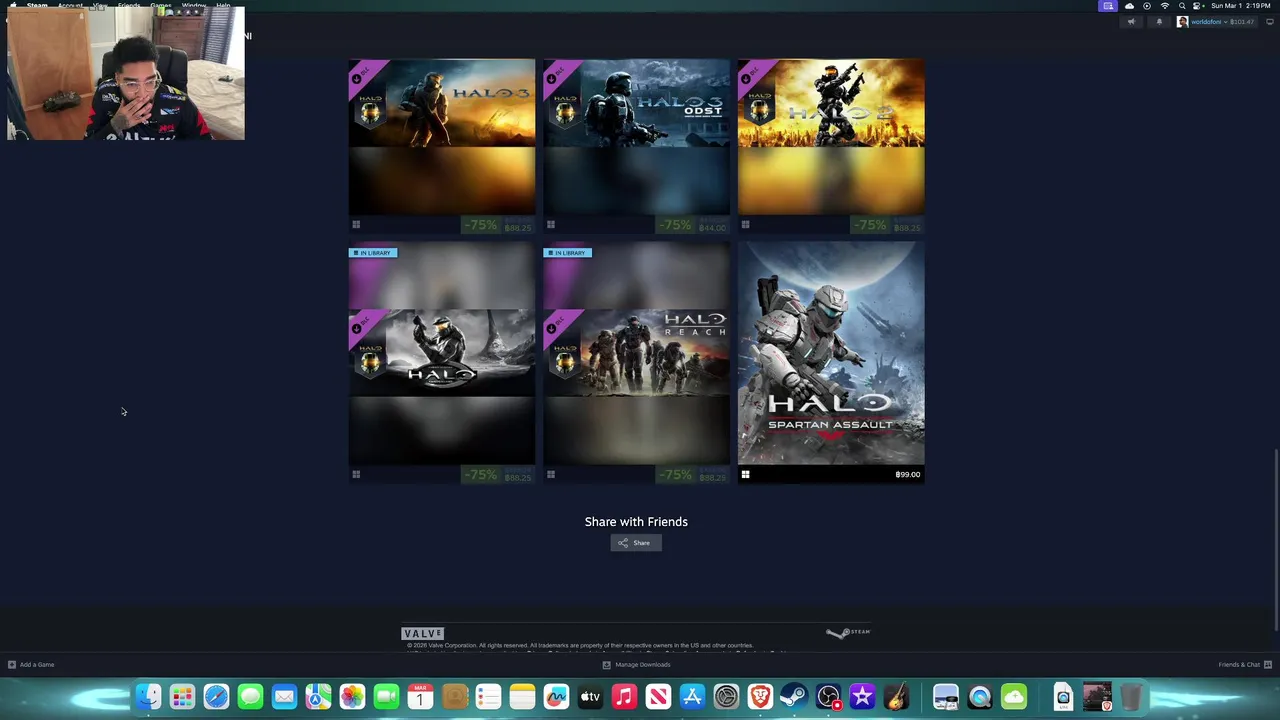The width and height of the screenshot is (1280, 720).
Task: Click the Wi-Fi icon in the menu bar
Action: [1164, 6]
